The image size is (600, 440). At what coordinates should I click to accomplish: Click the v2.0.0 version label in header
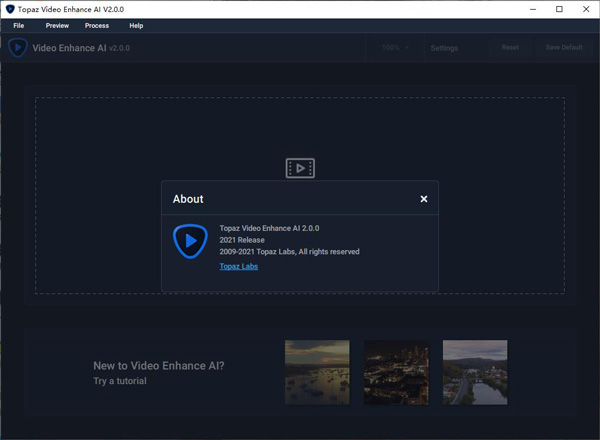119,48
